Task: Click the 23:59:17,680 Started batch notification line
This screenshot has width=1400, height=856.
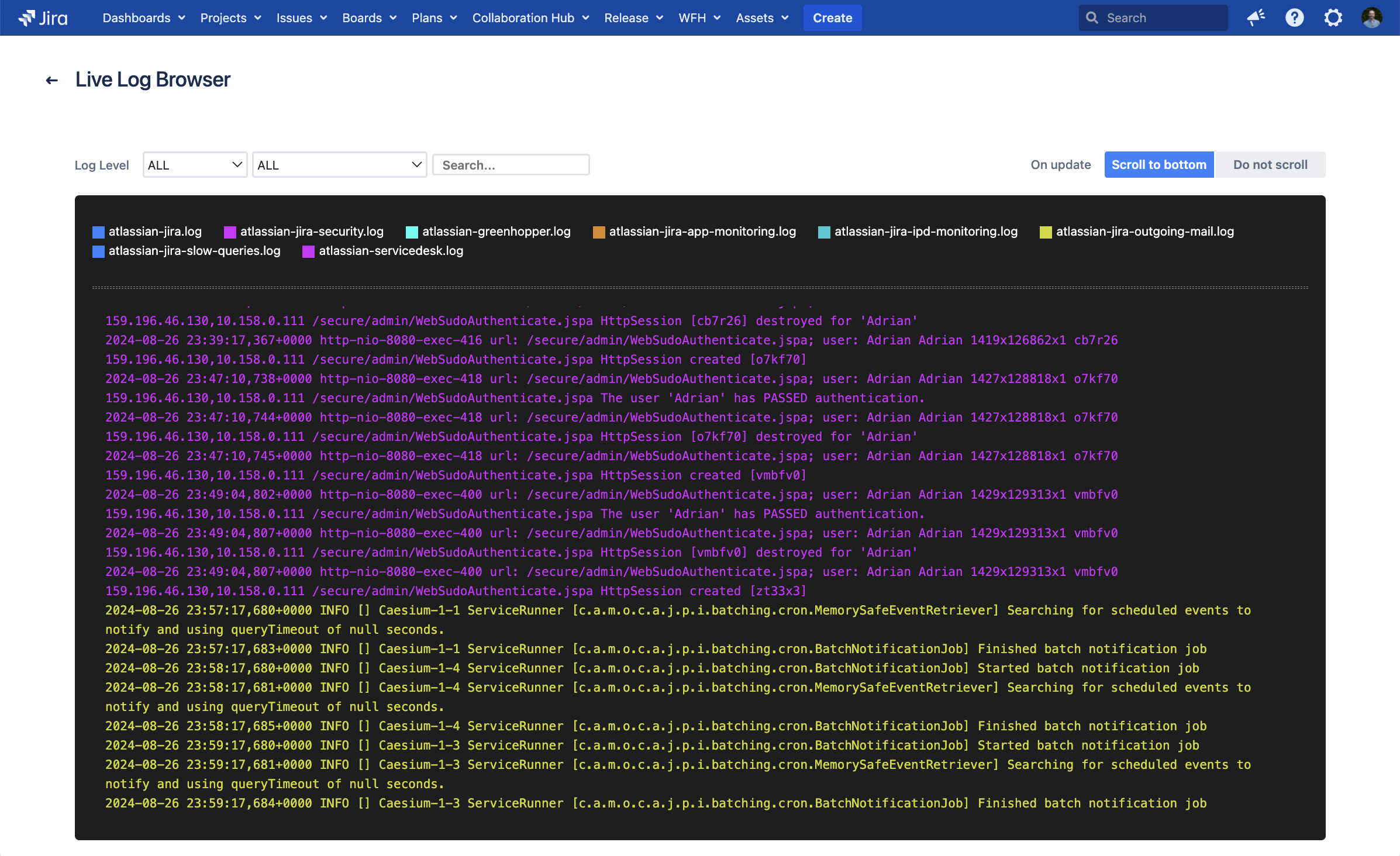Action: (x=652, y=745)
